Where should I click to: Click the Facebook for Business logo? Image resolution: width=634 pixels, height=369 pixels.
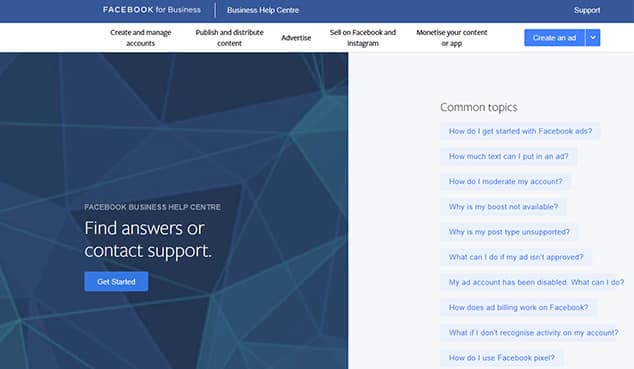coord(152,10)
